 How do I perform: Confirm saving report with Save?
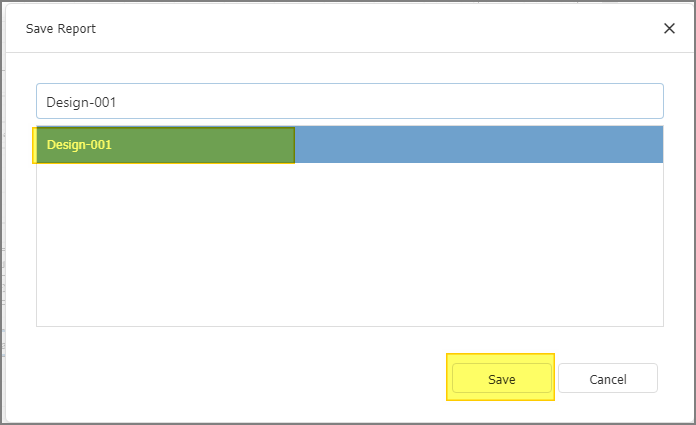click(x=501, y=378)
